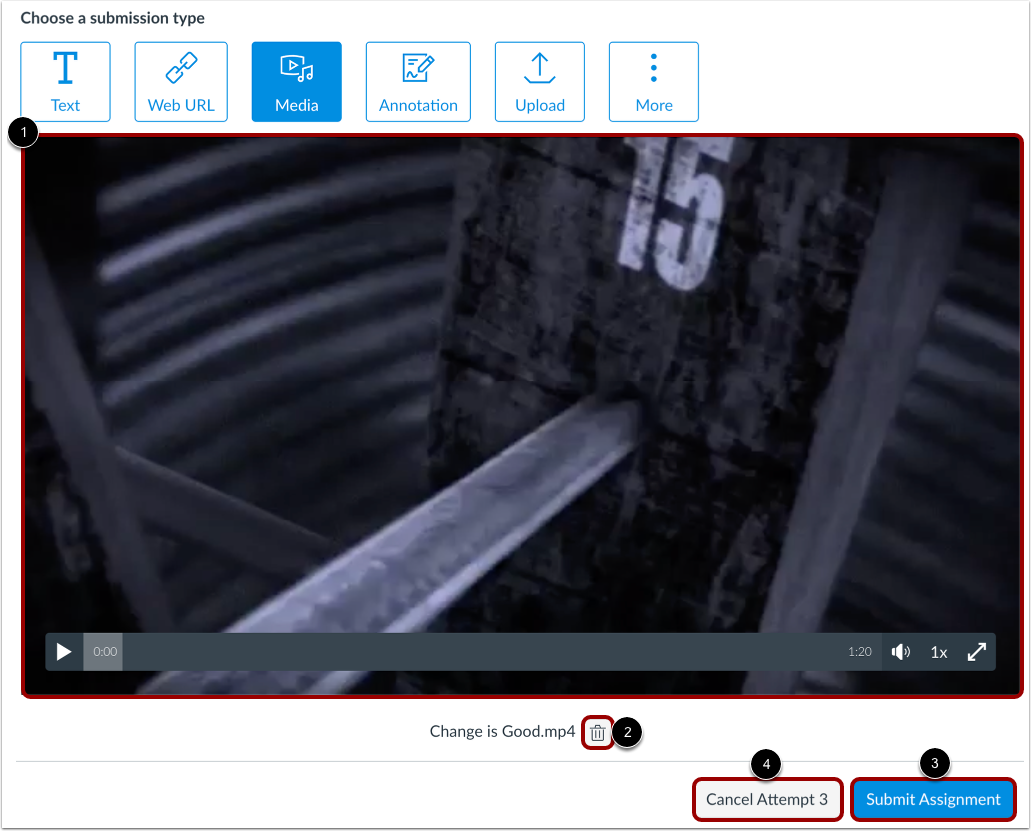Click the 1:20 duration label
This screenshot has width=1031, height=831.
[x=859, y=652]
